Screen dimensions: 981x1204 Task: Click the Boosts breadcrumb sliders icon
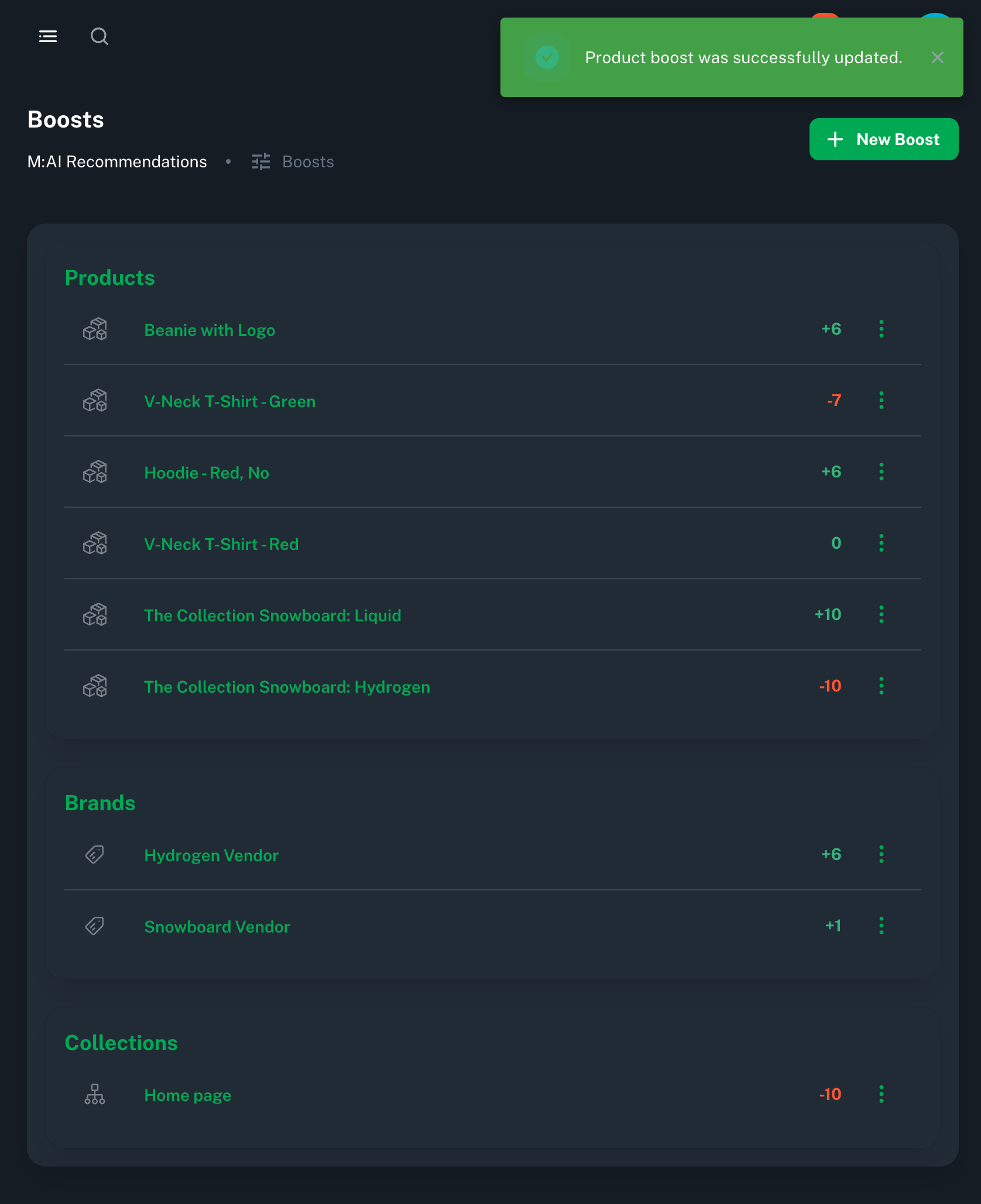261,162
